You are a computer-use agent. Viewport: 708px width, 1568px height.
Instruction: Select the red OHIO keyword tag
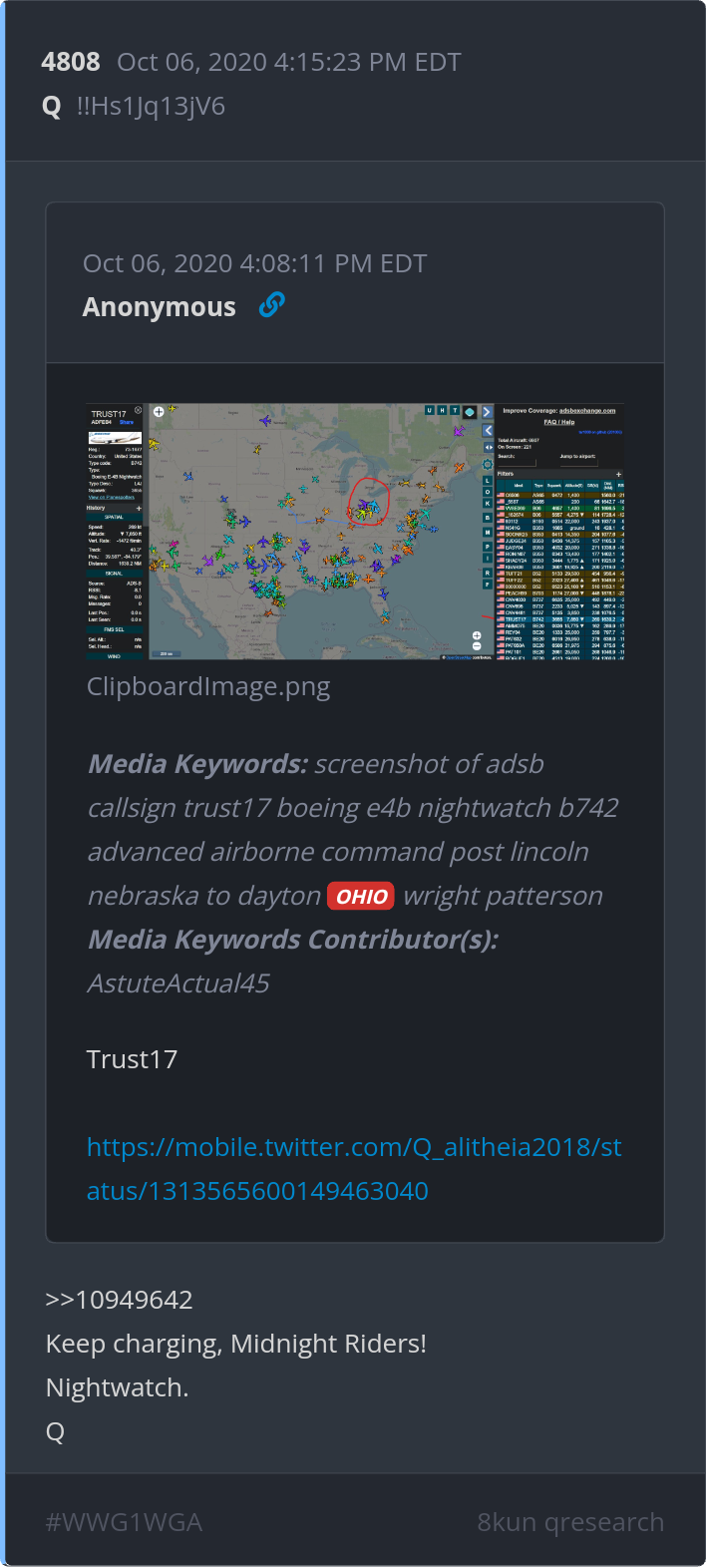(361, 896)
